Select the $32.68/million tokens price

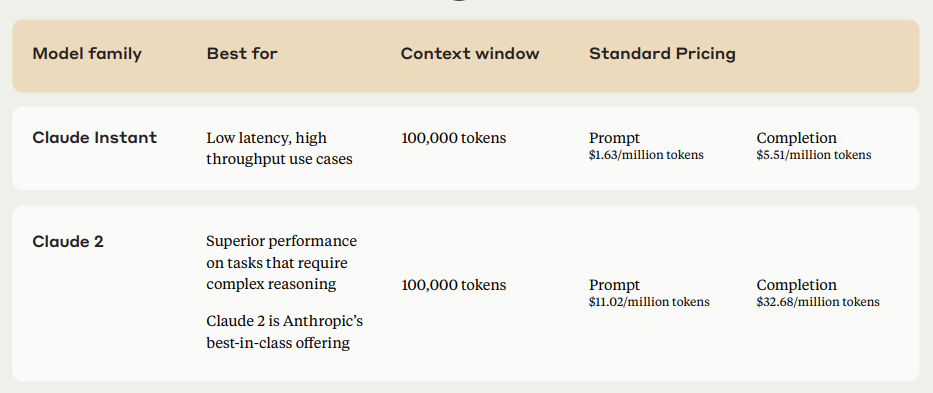coord(818,302)
